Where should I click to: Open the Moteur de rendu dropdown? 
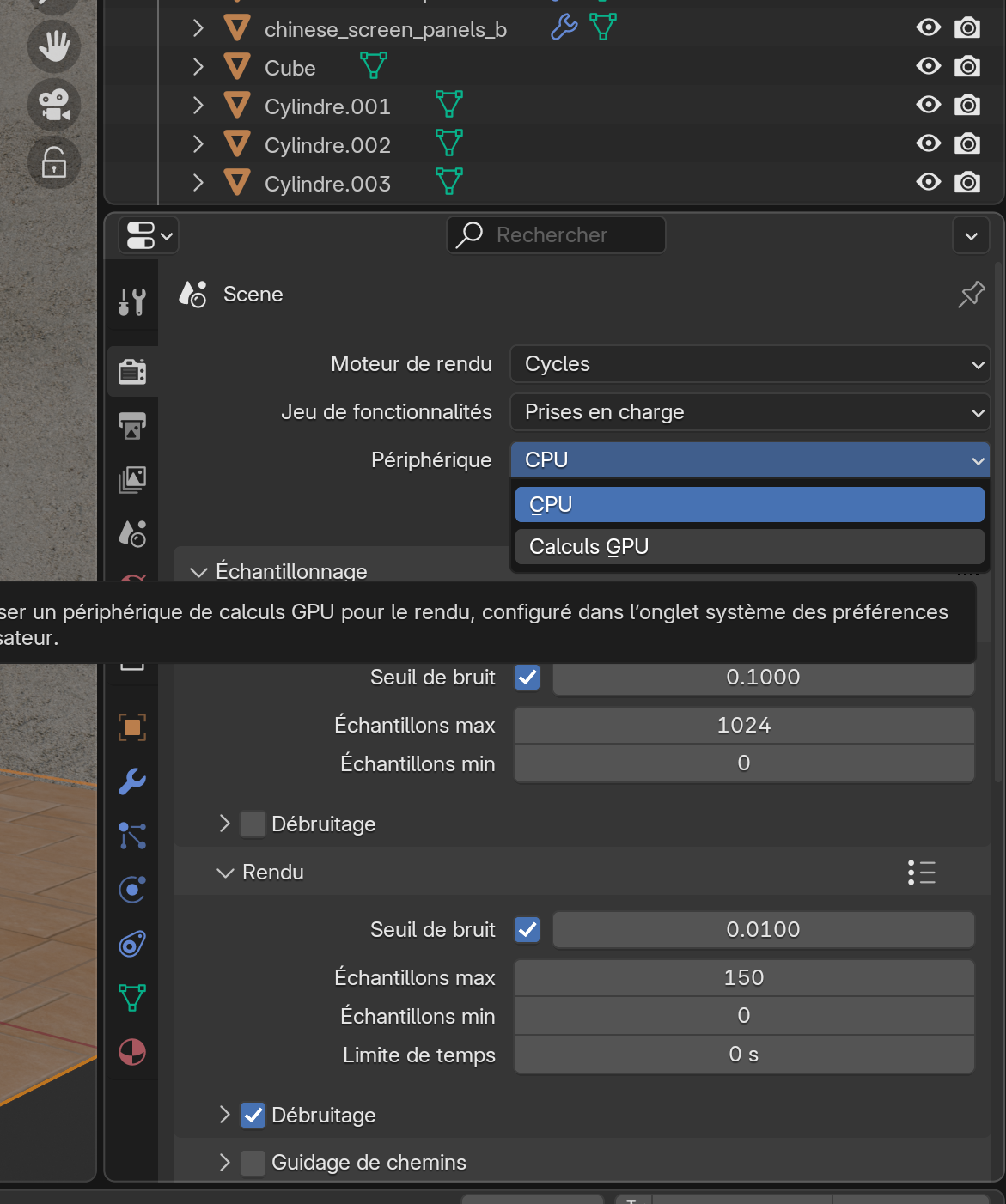tap(749, 364)
